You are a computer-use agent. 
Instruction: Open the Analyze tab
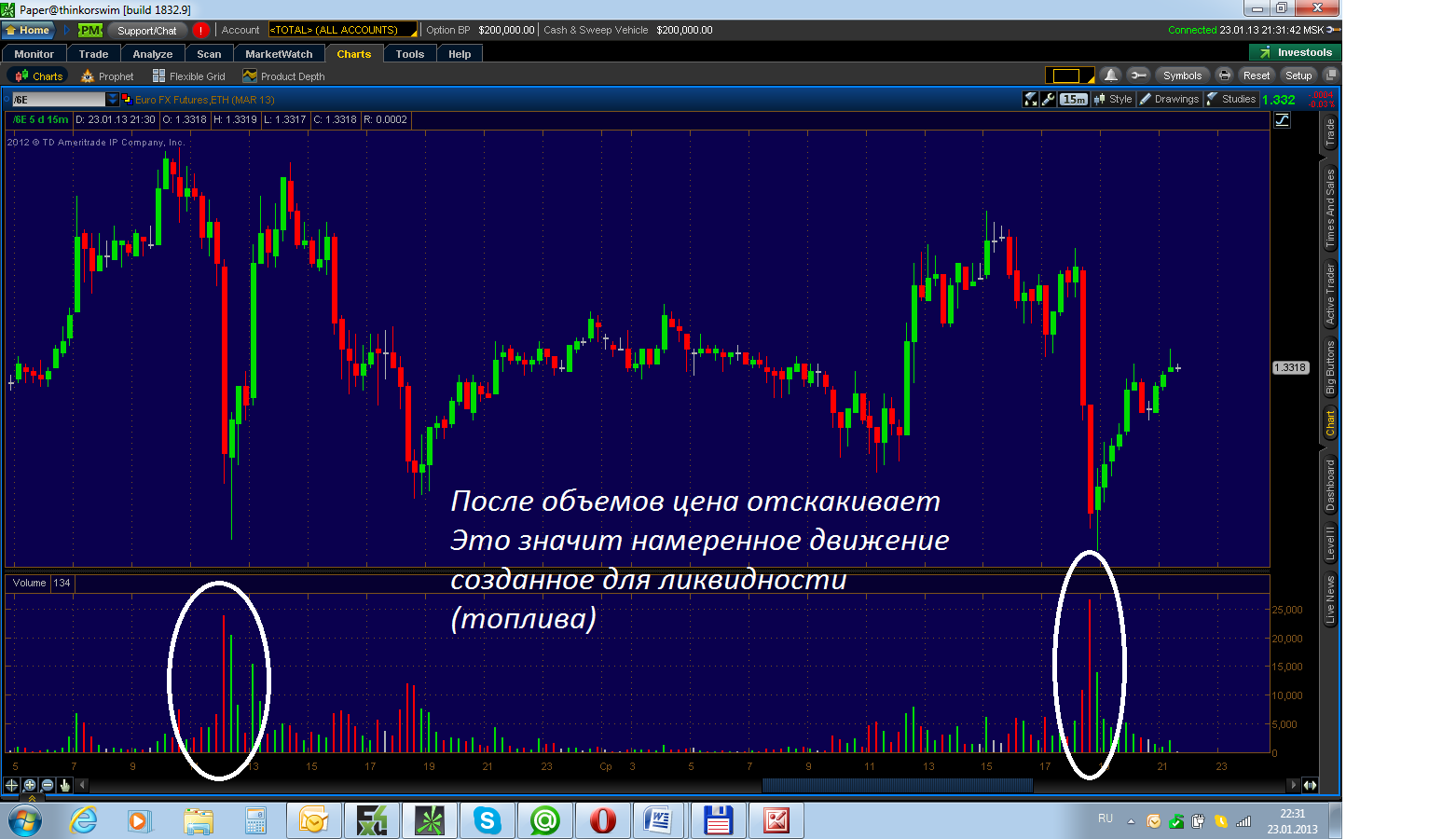[152, 54]
